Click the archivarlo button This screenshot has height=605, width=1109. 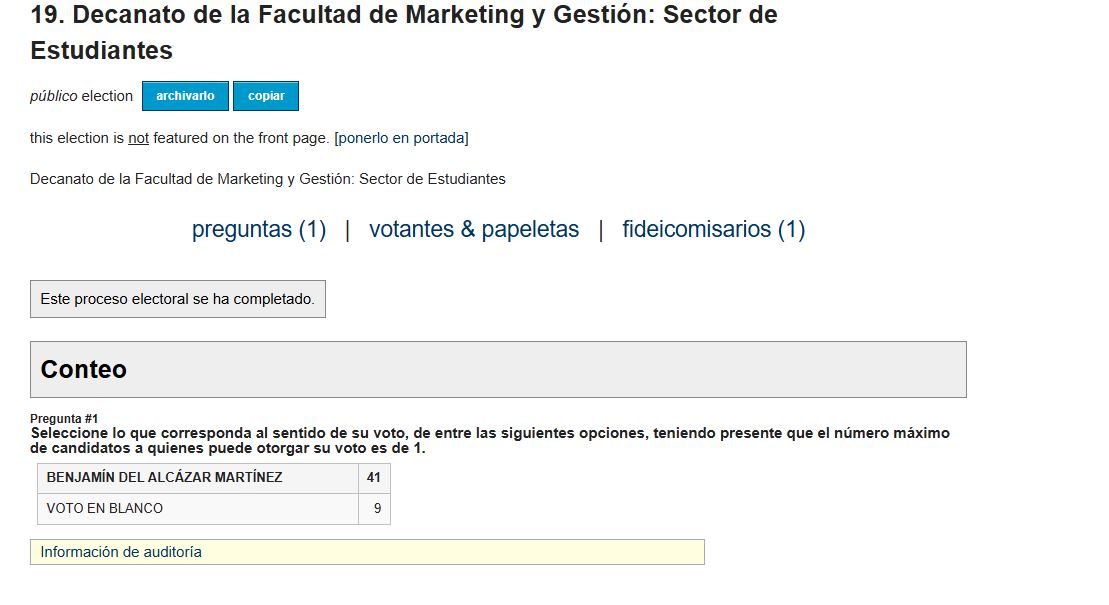[x=185, y=96]
